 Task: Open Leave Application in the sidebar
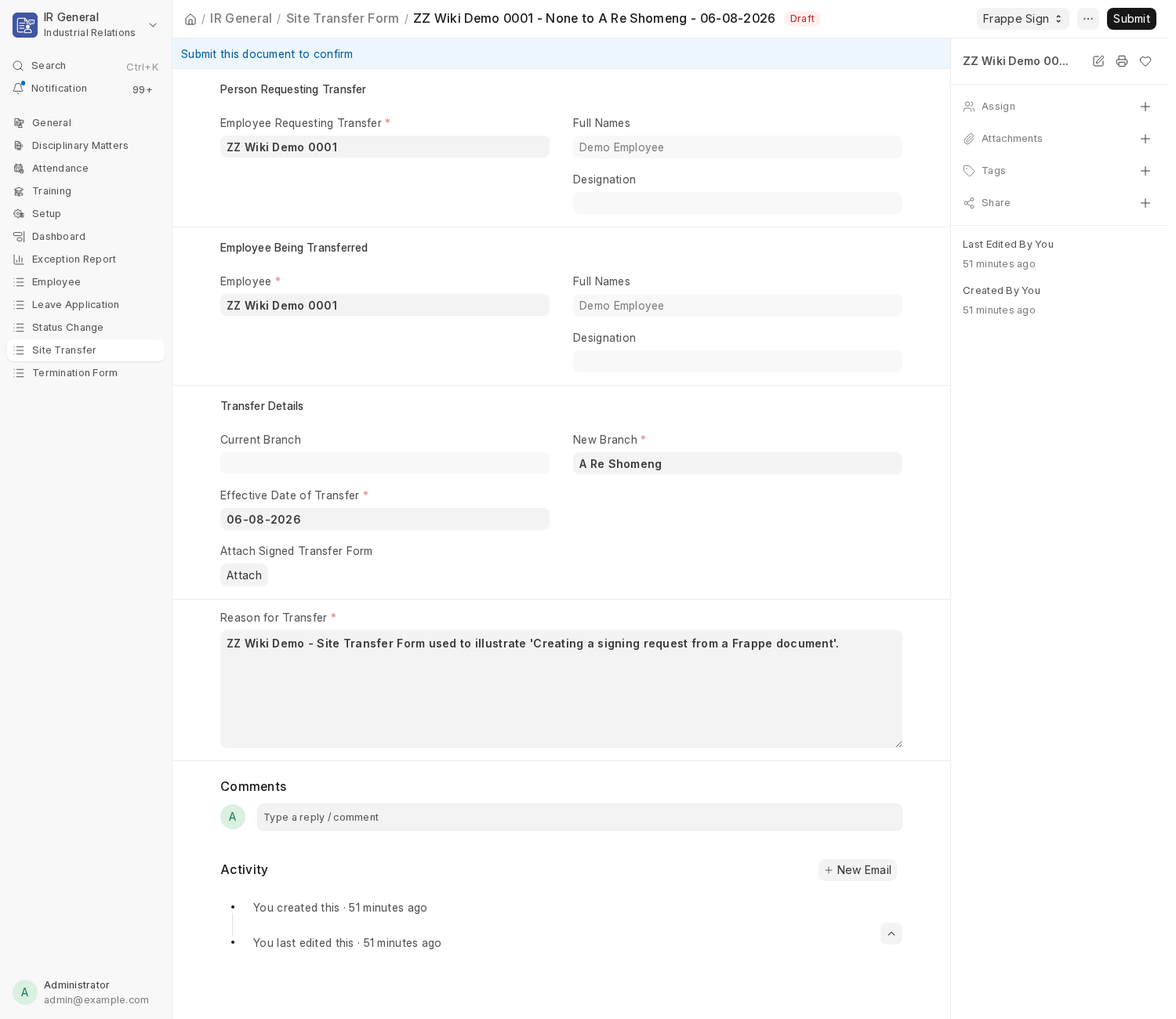(x=85, y=305)
